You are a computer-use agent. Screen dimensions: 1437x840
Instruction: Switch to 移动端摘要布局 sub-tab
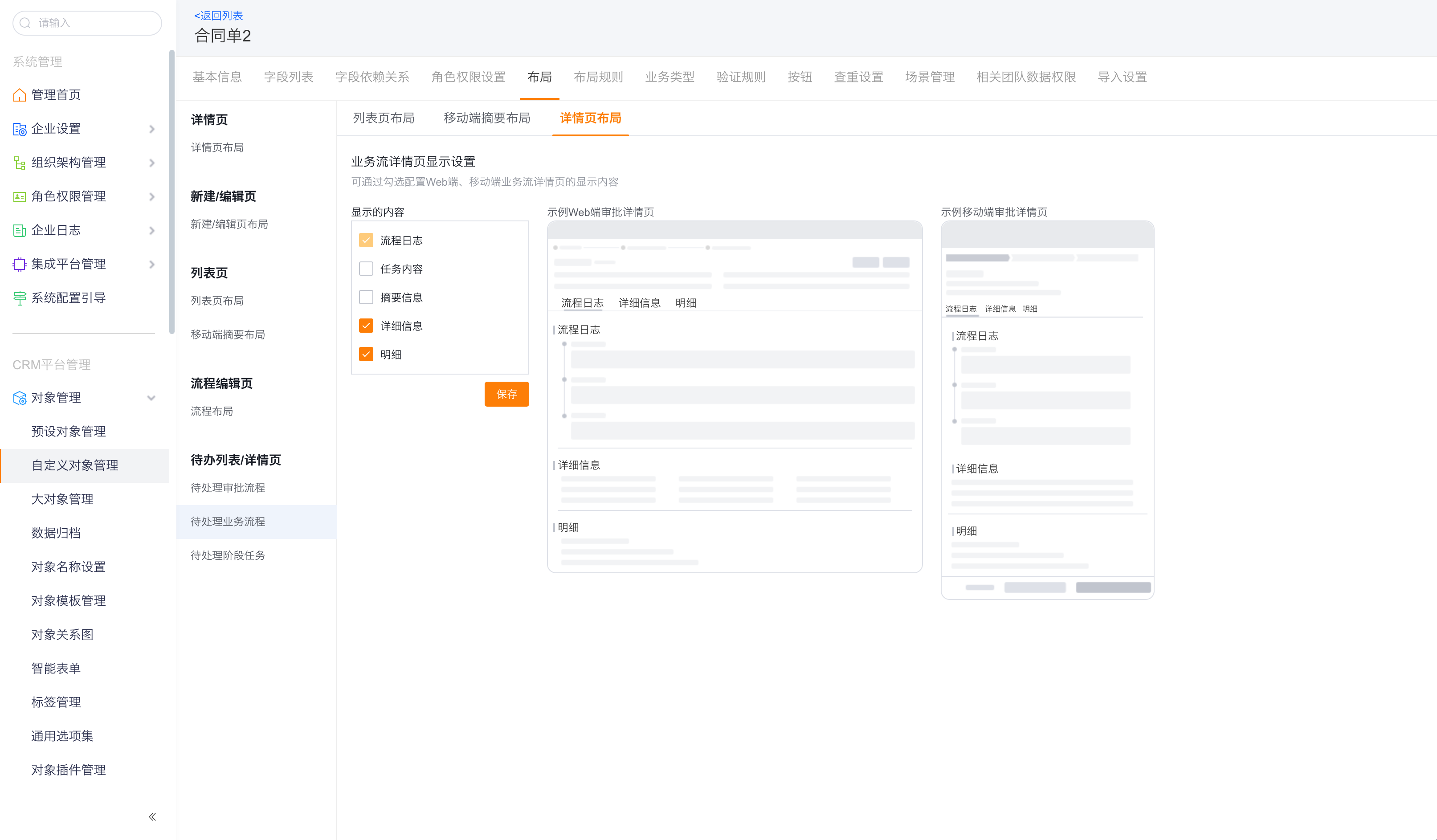pos(487,118)
